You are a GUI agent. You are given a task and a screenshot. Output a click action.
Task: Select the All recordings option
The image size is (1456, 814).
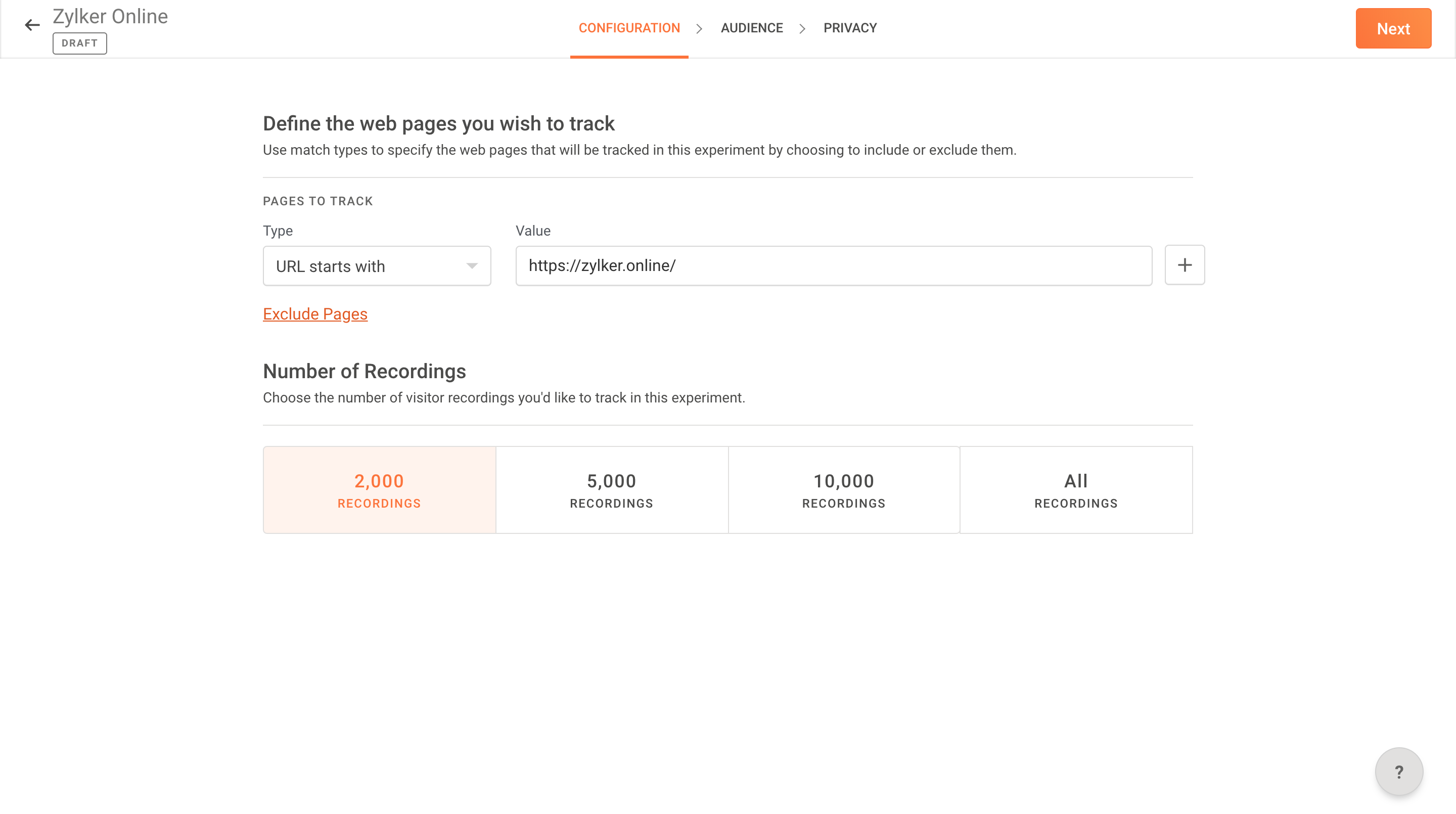[1076, 490]
